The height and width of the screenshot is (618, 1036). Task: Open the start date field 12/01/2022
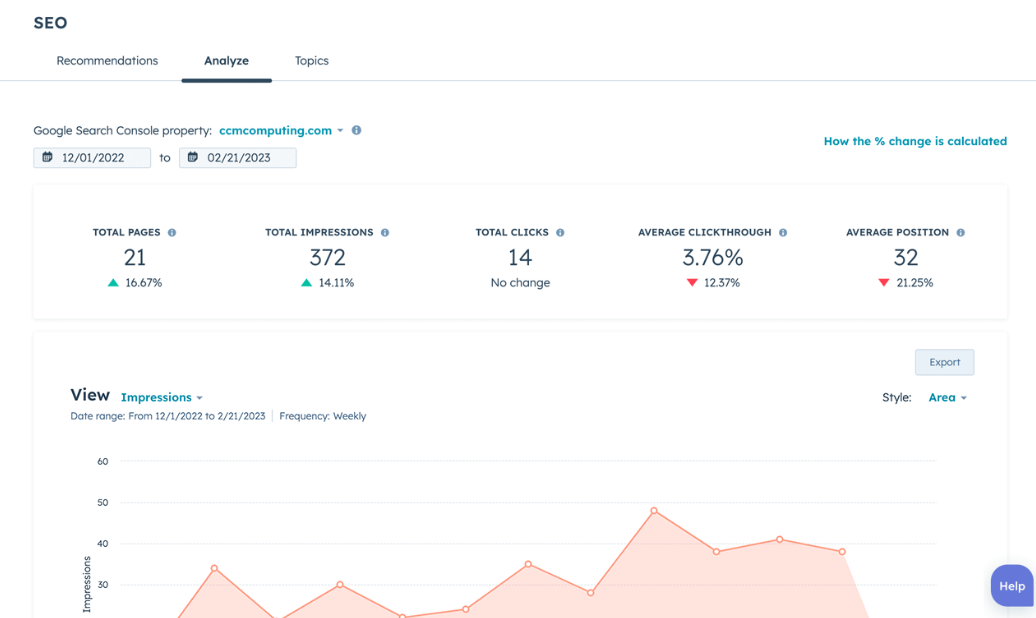pyautogui.click(x=92, y=158)
